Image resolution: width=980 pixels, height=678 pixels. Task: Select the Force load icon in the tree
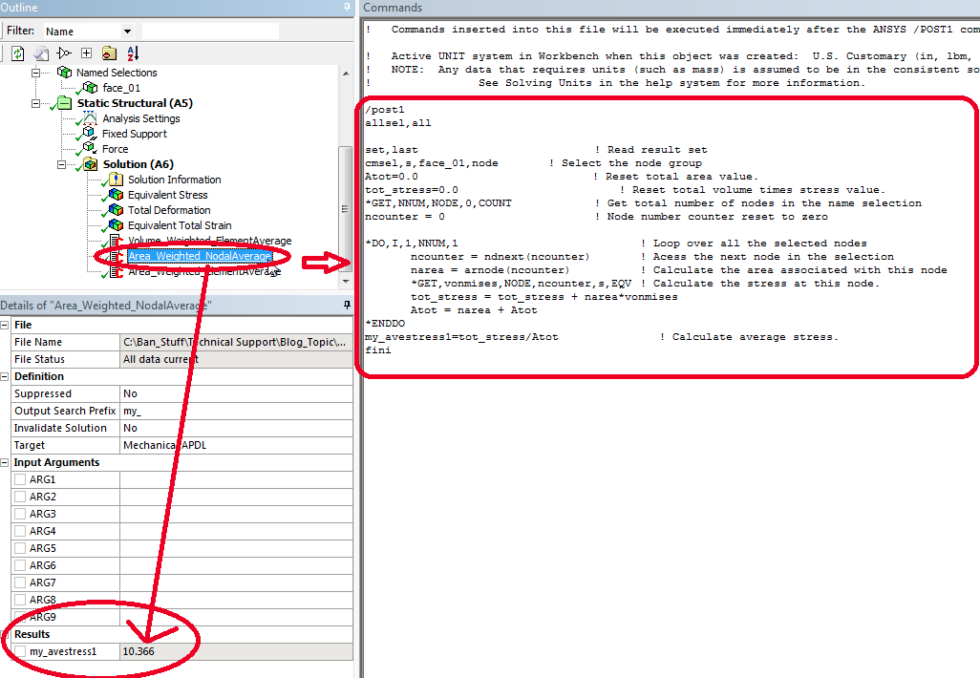tap(87, 148)
